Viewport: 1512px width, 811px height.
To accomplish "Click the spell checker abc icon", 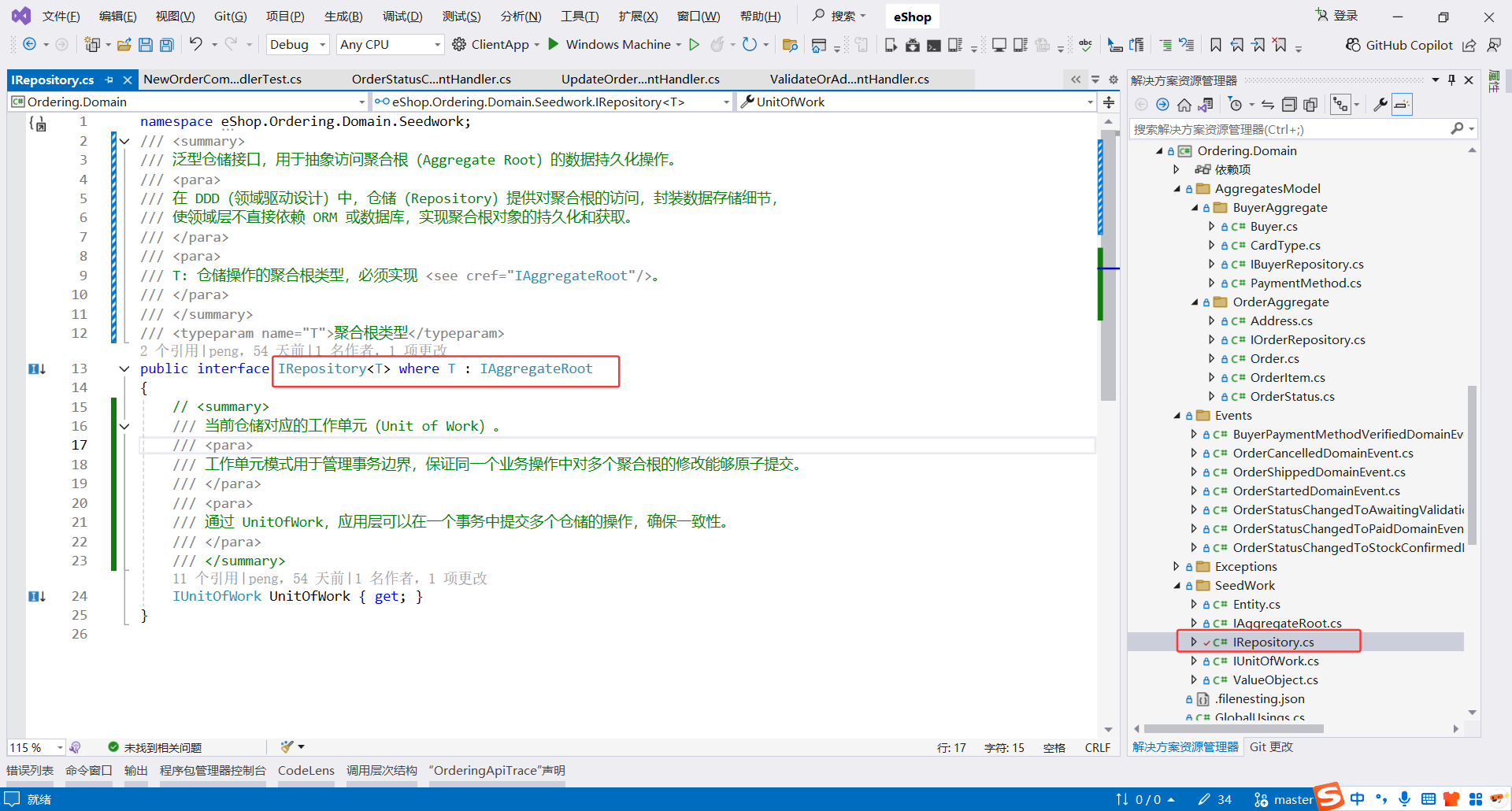I will click(x=1086, y=45).
